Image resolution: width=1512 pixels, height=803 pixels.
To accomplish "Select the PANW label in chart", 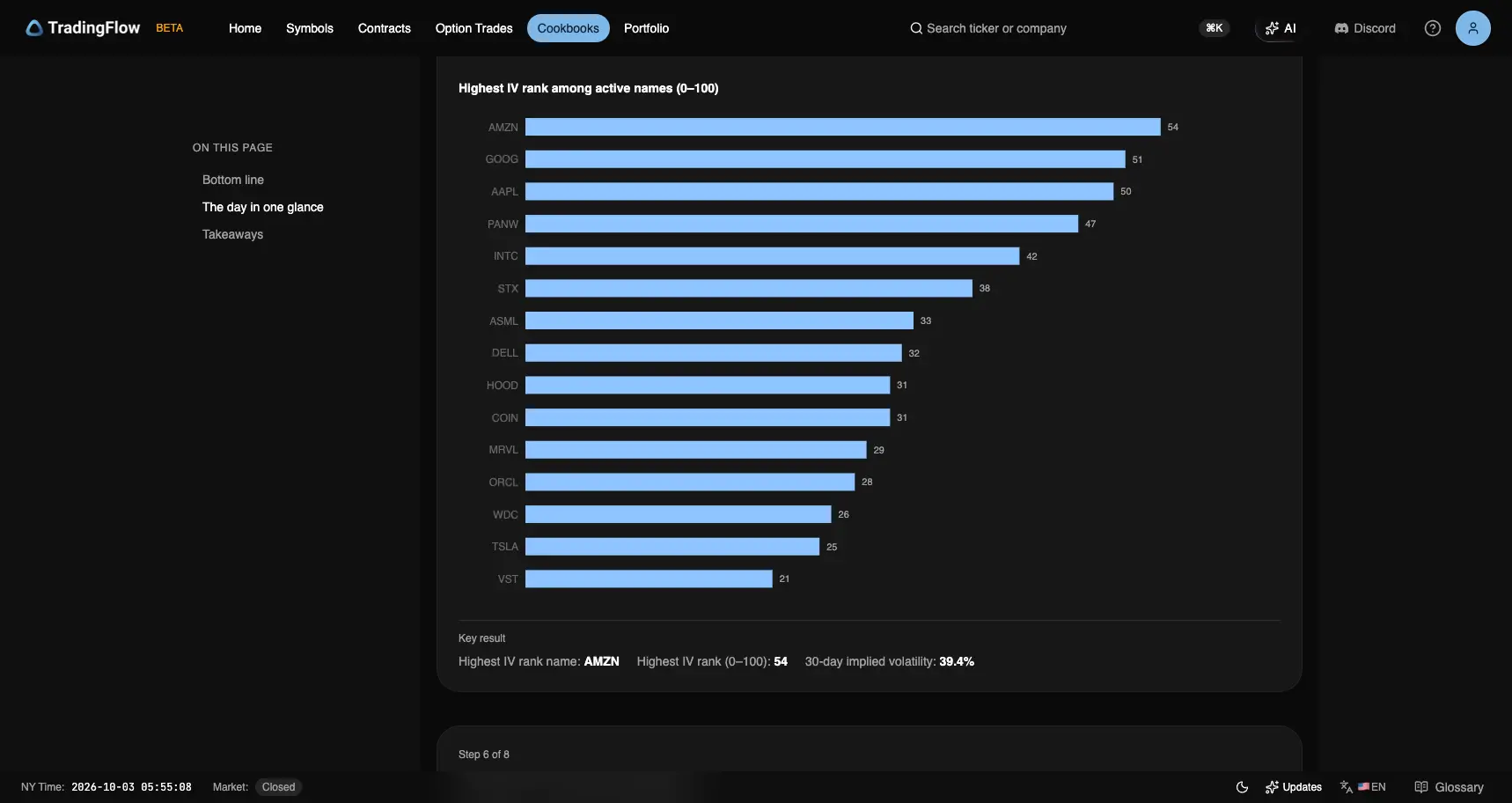I will point(503,224).
